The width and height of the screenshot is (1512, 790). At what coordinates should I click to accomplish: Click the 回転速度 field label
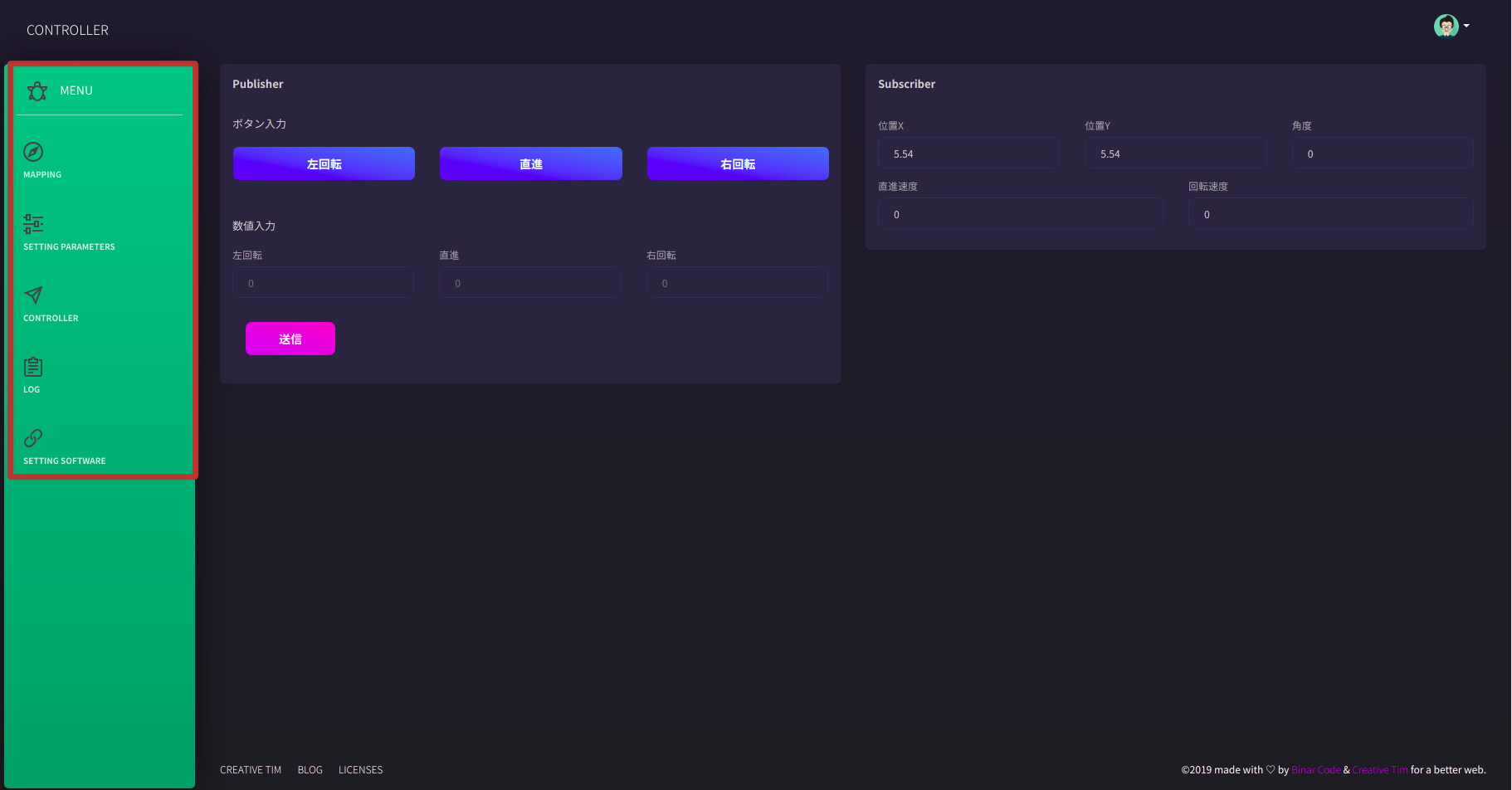pos(1208,187)
